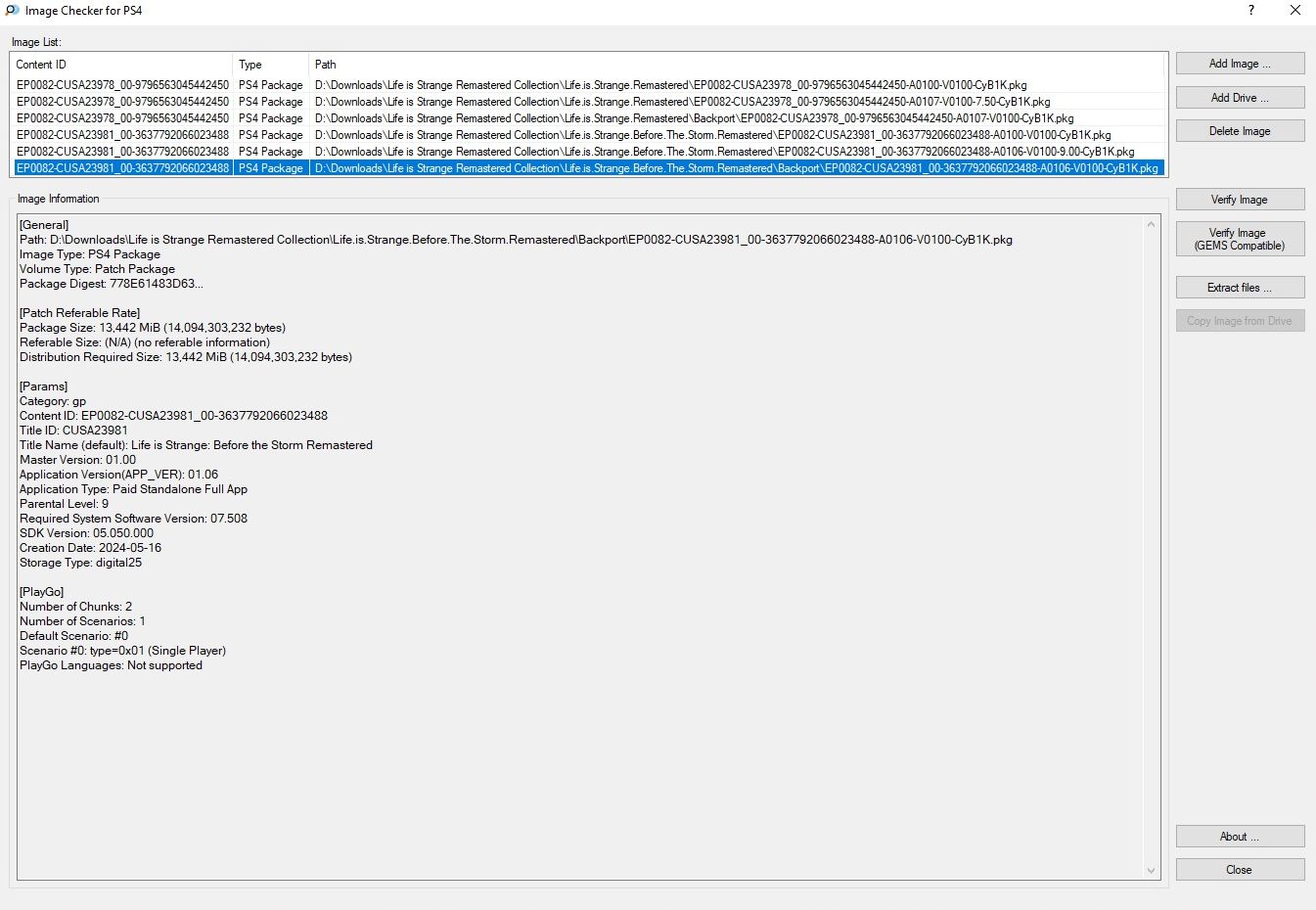
Task: Click the info panel scroll down arrow
Action: pos(1151,870)
